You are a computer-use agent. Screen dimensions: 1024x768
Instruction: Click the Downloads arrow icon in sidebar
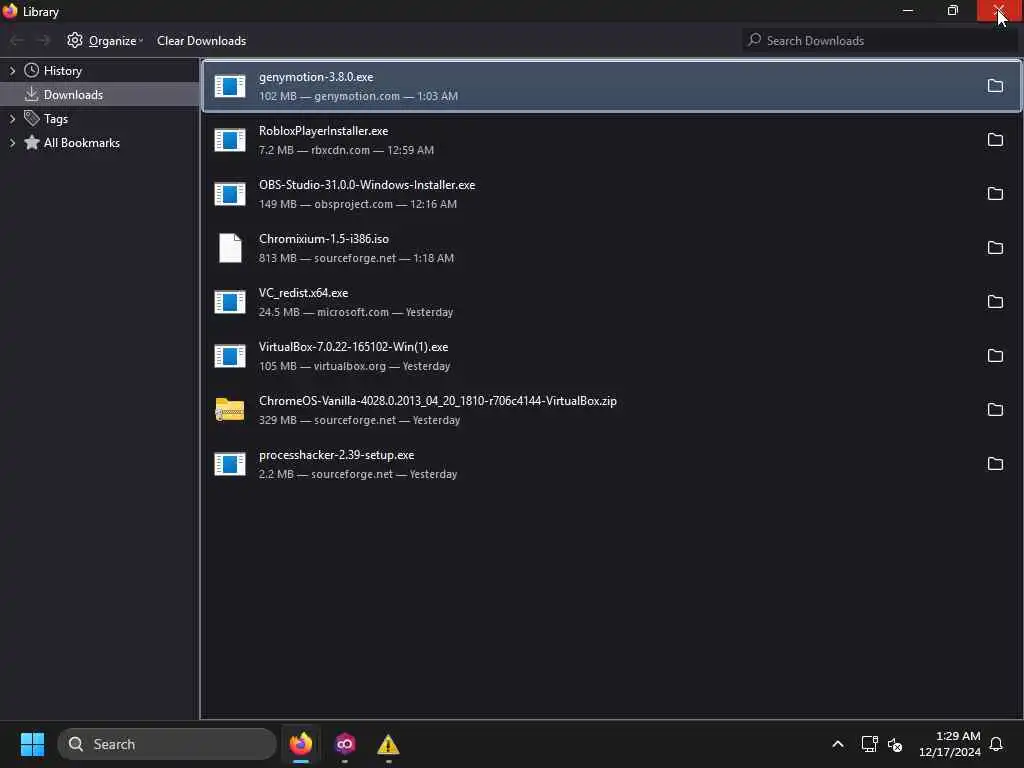(x=31, y=95)
